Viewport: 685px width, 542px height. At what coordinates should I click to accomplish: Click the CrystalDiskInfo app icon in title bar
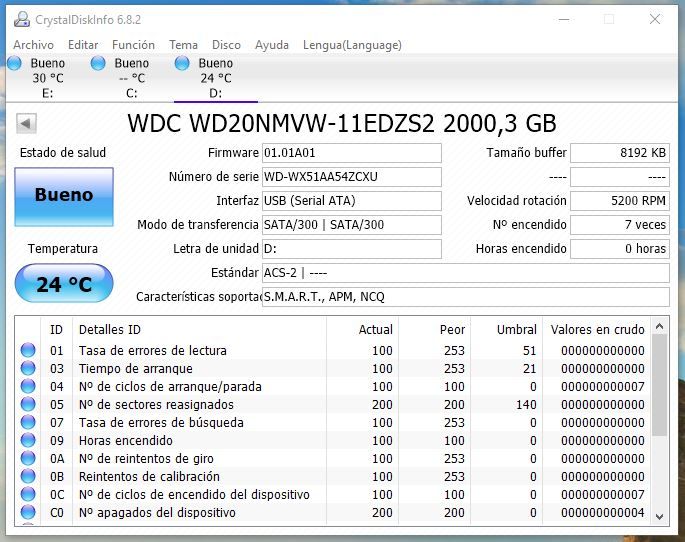tap(21, 19)
